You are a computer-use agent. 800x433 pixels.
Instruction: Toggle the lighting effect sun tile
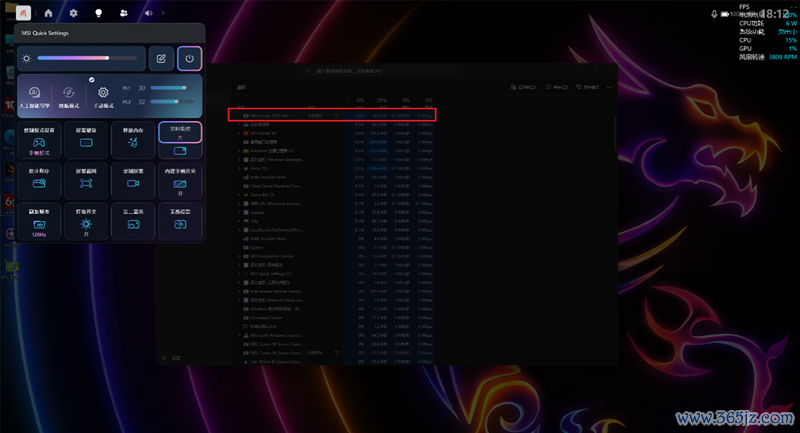point(86,221)
